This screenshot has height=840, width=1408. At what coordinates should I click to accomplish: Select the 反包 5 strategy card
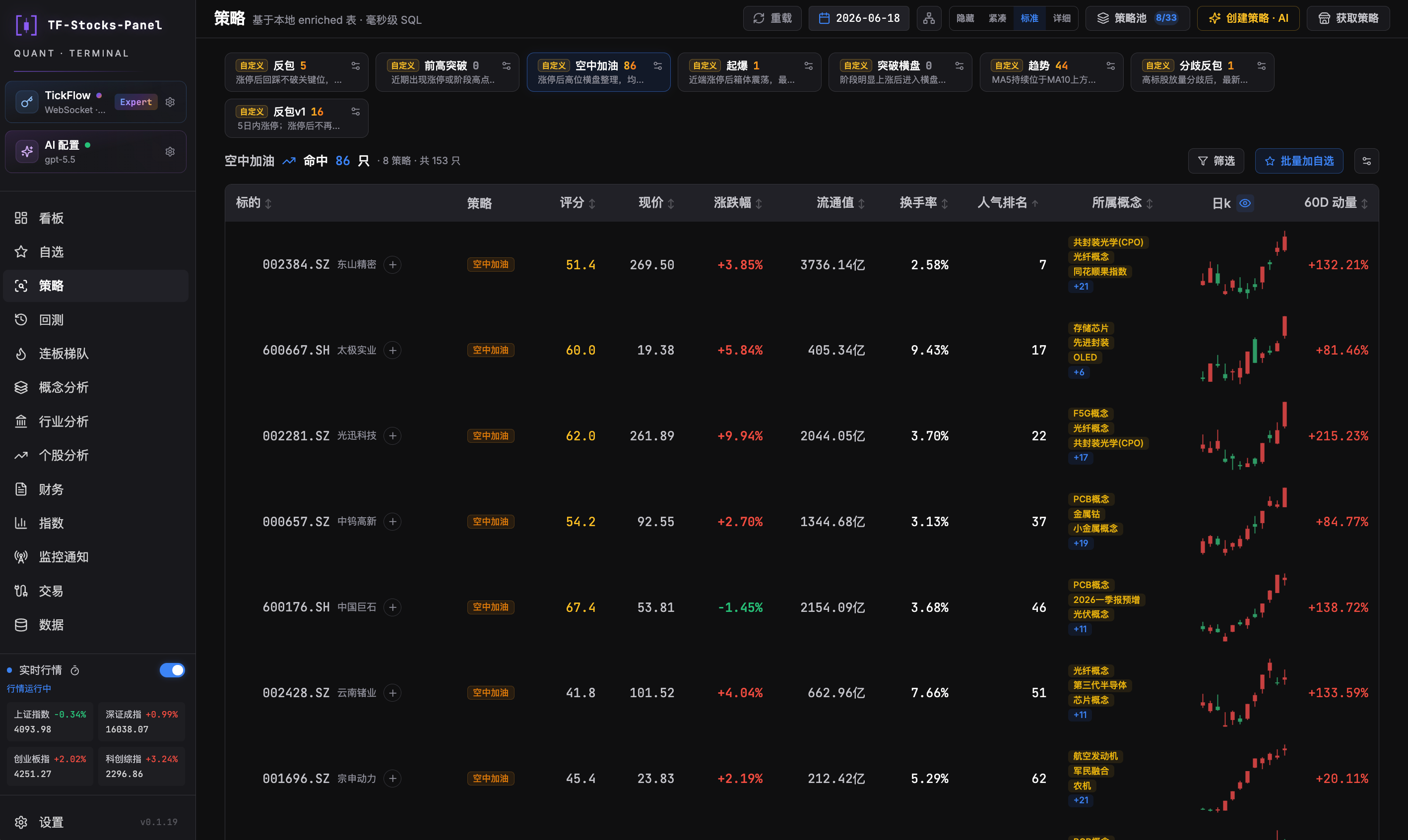[x=296, y=72]
